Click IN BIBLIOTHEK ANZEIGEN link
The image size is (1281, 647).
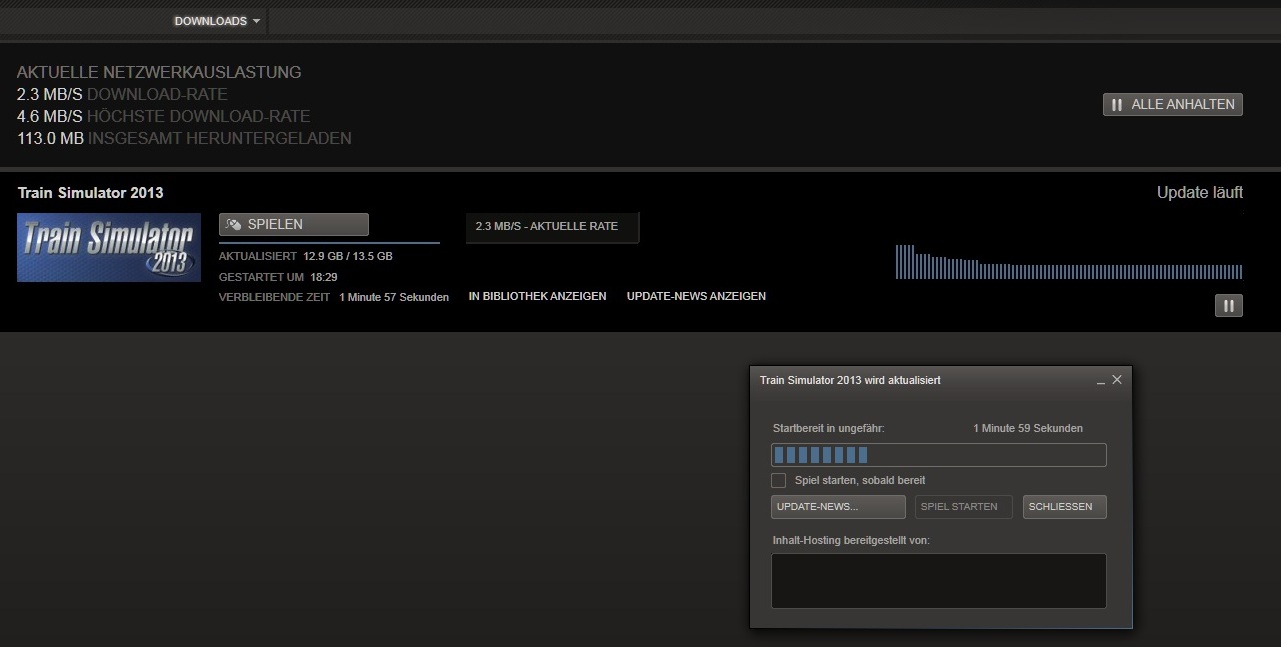coord(537,296)
